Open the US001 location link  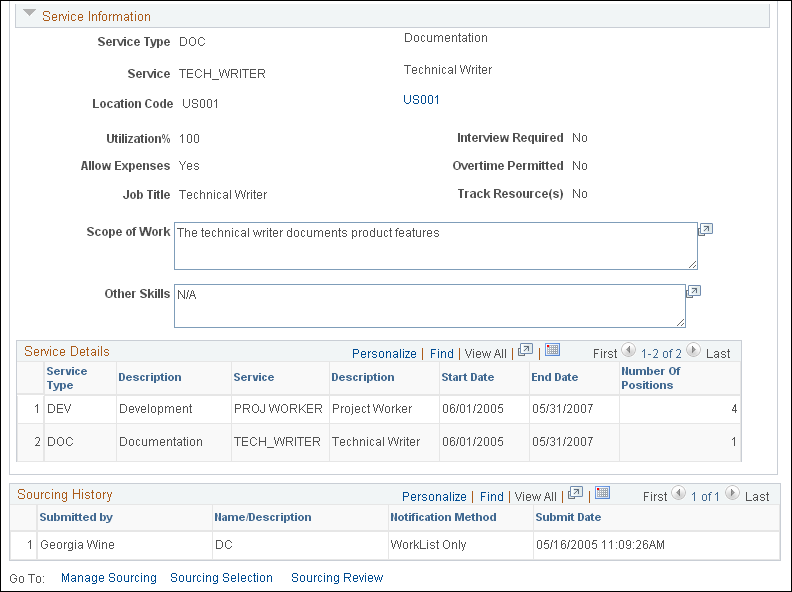(x=421, y=100)
